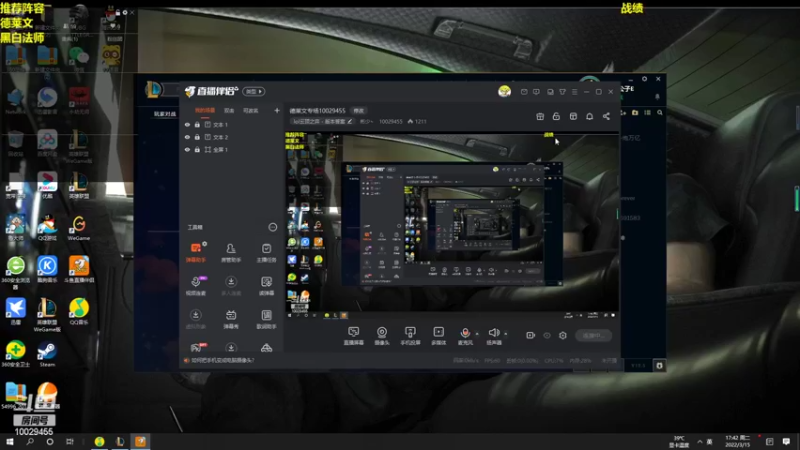
Task: Open the 如何把手机变成电脑摄像头 tip link
Action: (222, 360)
